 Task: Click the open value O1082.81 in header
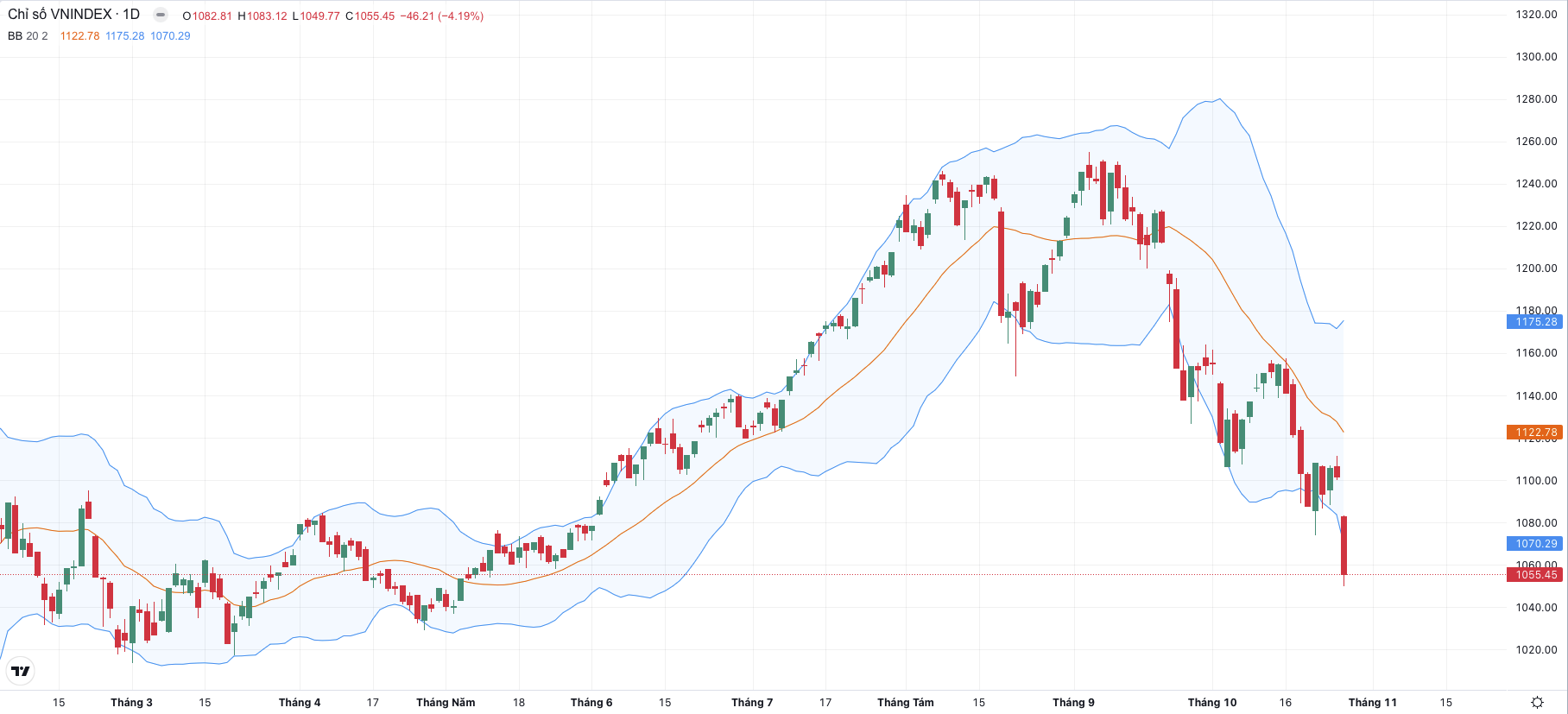pyautogui.click(x=207, y=16)
